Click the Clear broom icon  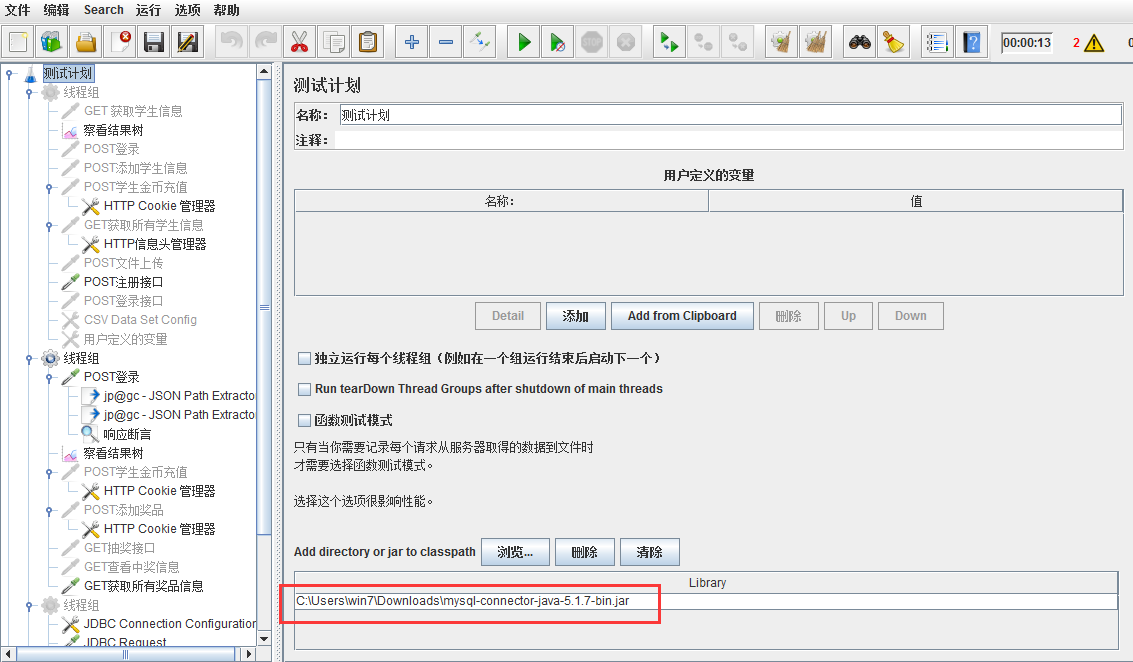(781, 42)
